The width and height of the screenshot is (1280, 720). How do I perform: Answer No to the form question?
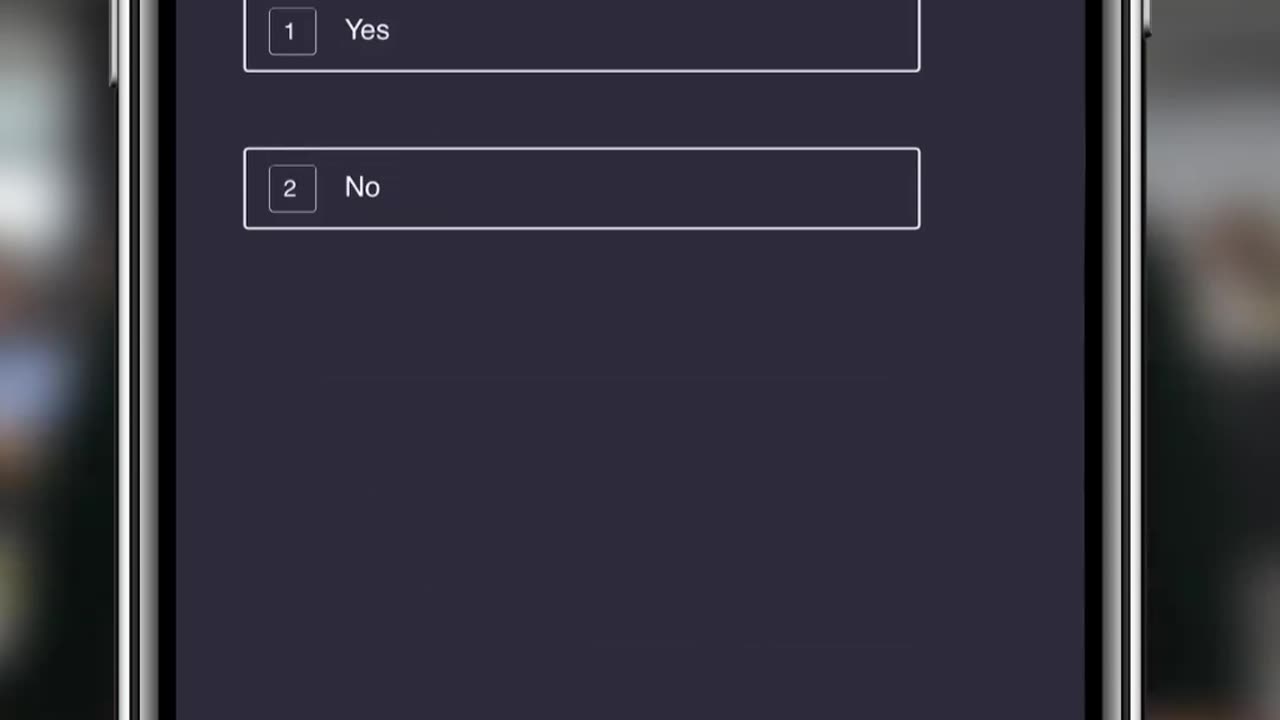pyautogui.click(x=581, y=188)
